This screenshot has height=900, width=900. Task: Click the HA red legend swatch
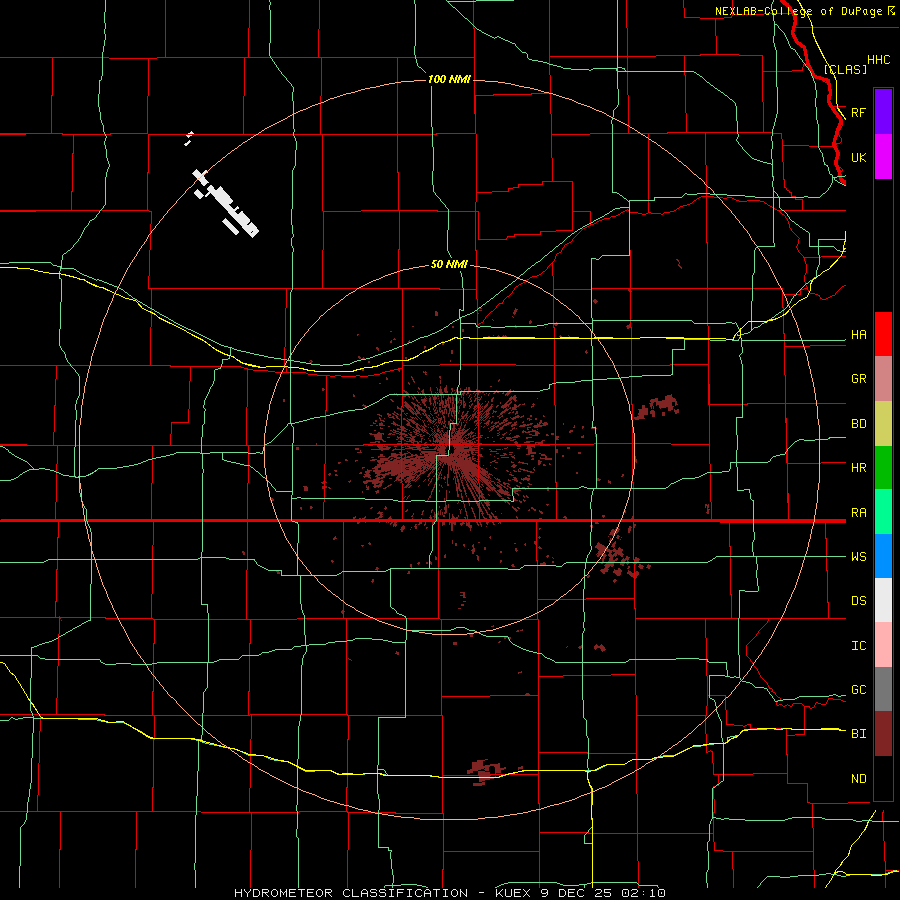click(883, 334)
